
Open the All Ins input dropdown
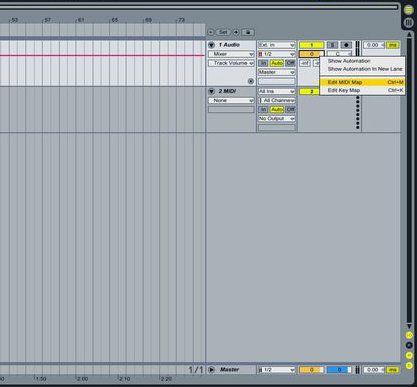point(277,91)
